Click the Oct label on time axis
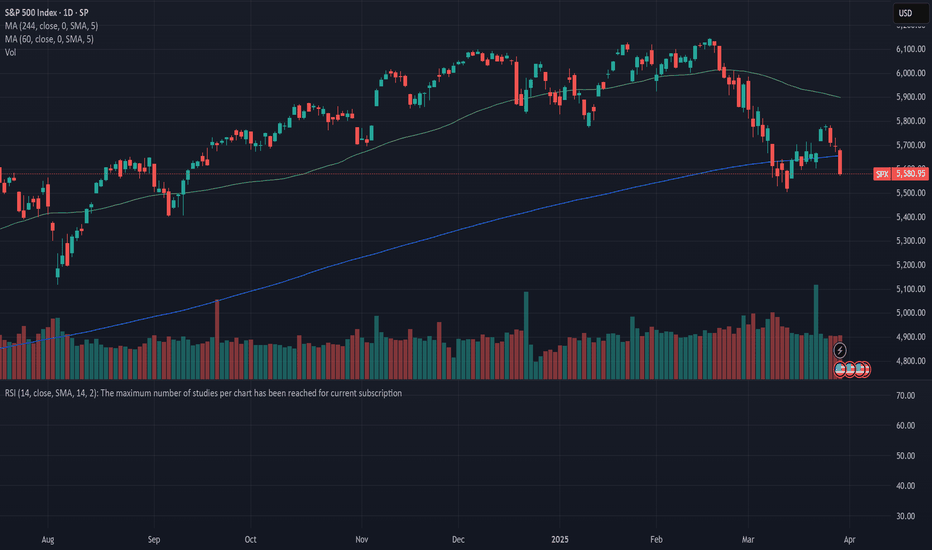Screen dimensions: 932x550 click(x=250, y=540)
